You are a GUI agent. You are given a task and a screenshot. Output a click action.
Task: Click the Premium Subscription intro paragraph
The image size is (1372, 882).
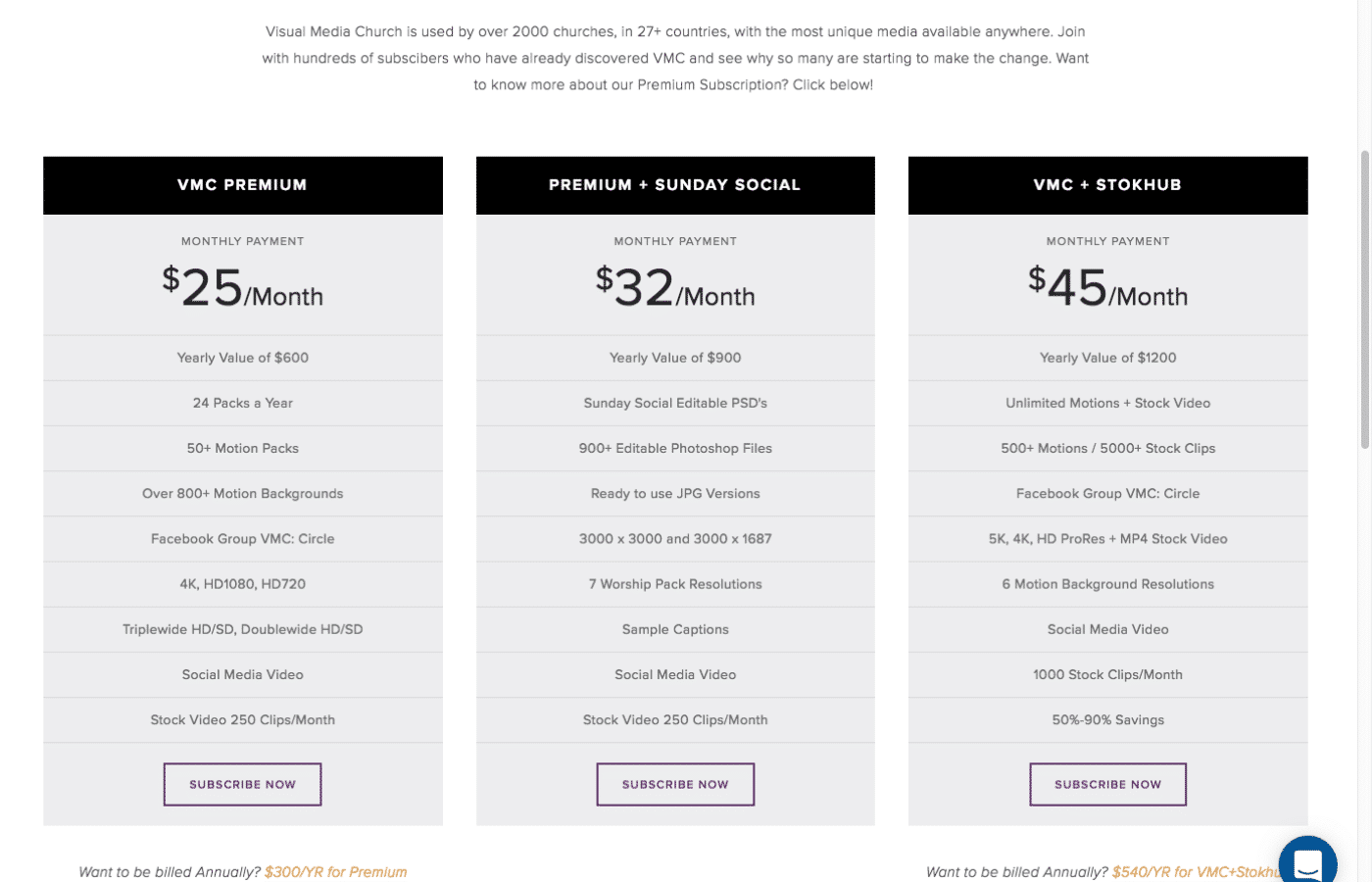click(x=676, y=58)
